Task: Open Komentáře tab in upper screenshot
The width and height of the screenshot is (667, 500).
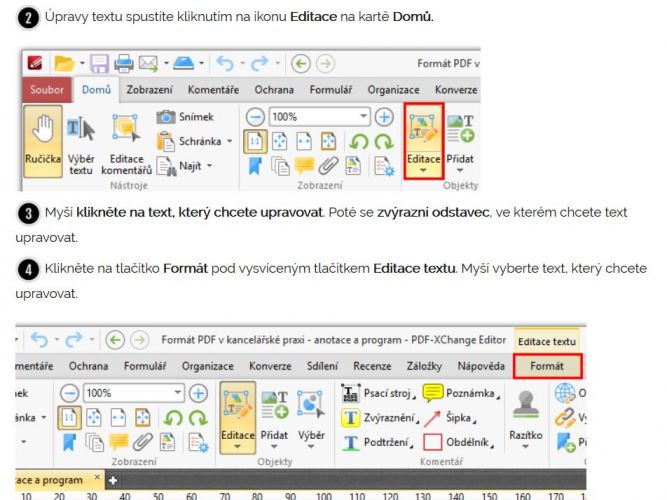Action: tap(213, 90)
